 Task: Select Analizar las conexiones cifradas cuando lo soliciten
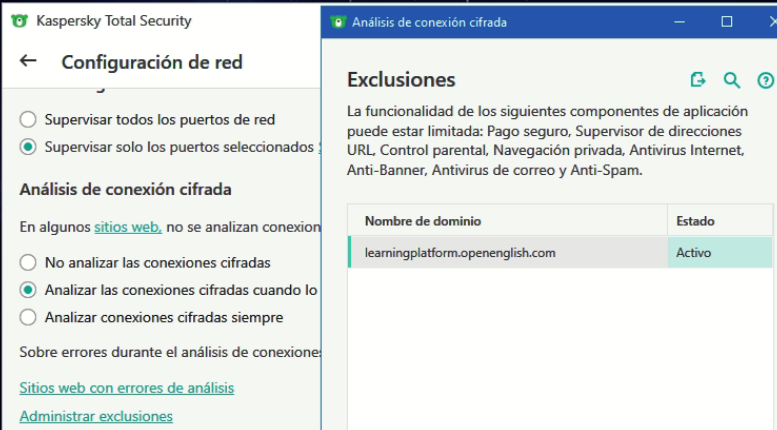point(28,290)
